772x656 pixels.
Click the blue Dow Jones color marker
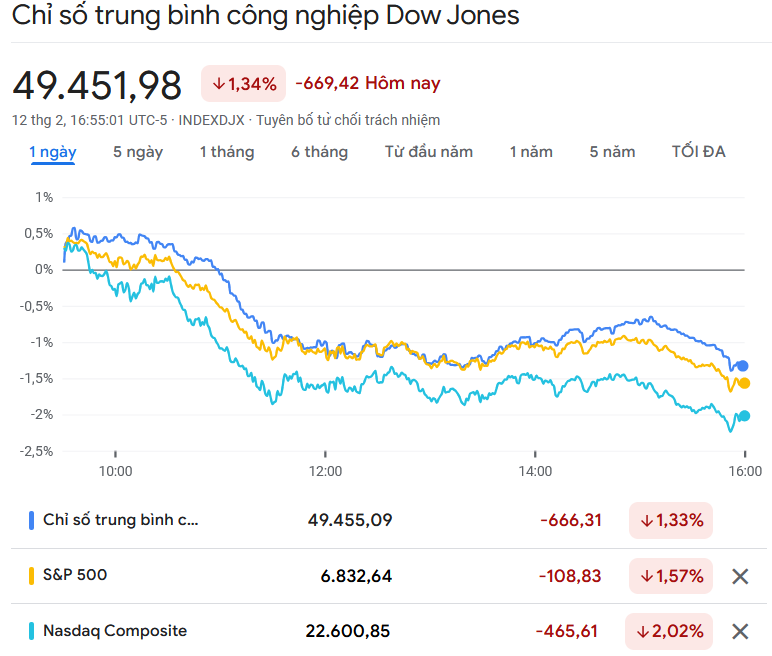click(33, 520)
